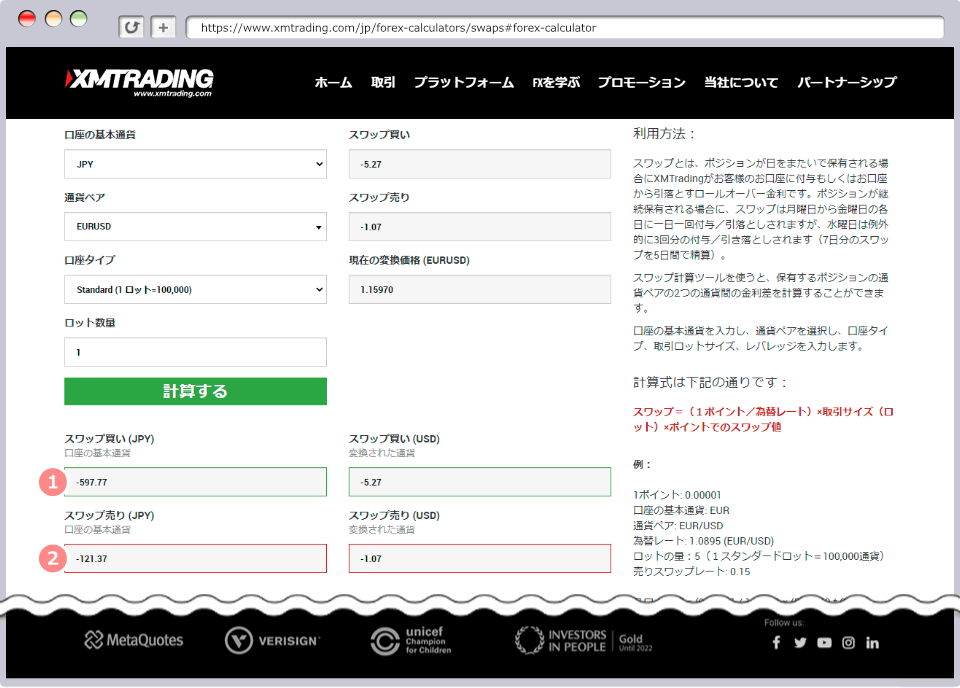Expand the account base currency JPY dropdown

pos(195,164)
